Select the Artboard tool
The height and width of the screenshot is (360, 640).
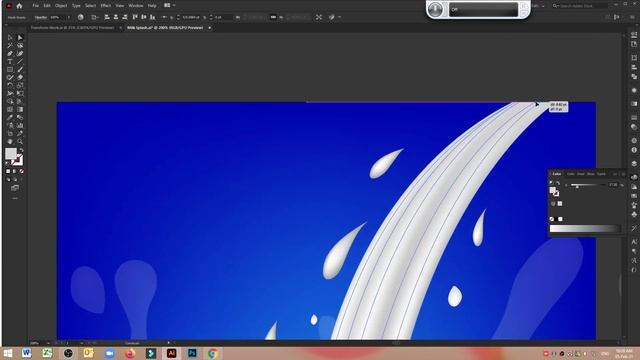tap(10, 133)
